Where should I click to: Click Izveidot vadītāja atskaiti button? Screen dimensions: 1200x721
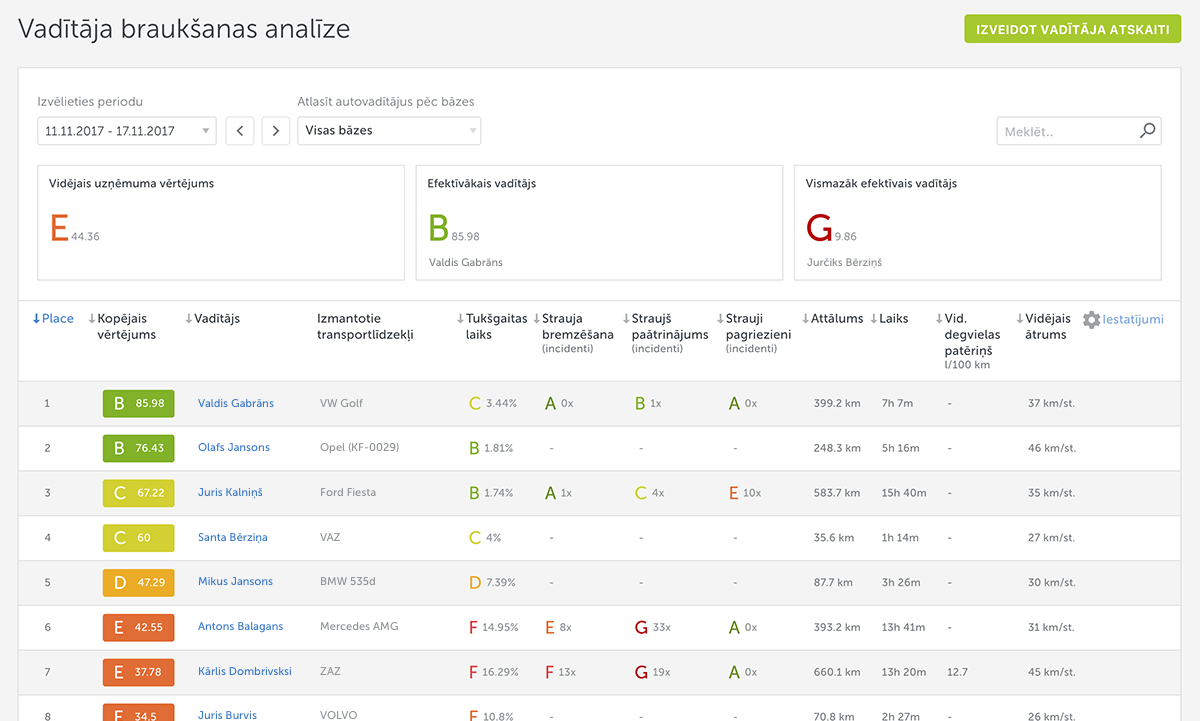[x=1072, y=29]
